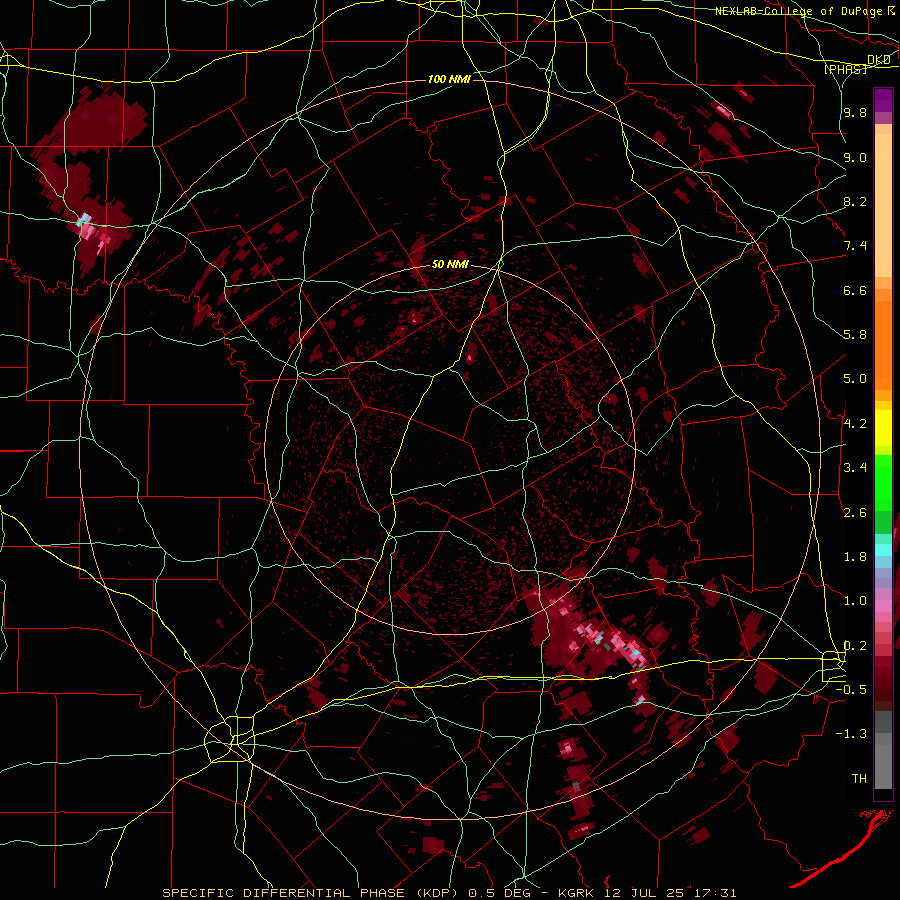This screenshot has height=900, width=900.
Task: Click the 3.4 scale value
Action: pyautogui.click(x=855, y=468)
